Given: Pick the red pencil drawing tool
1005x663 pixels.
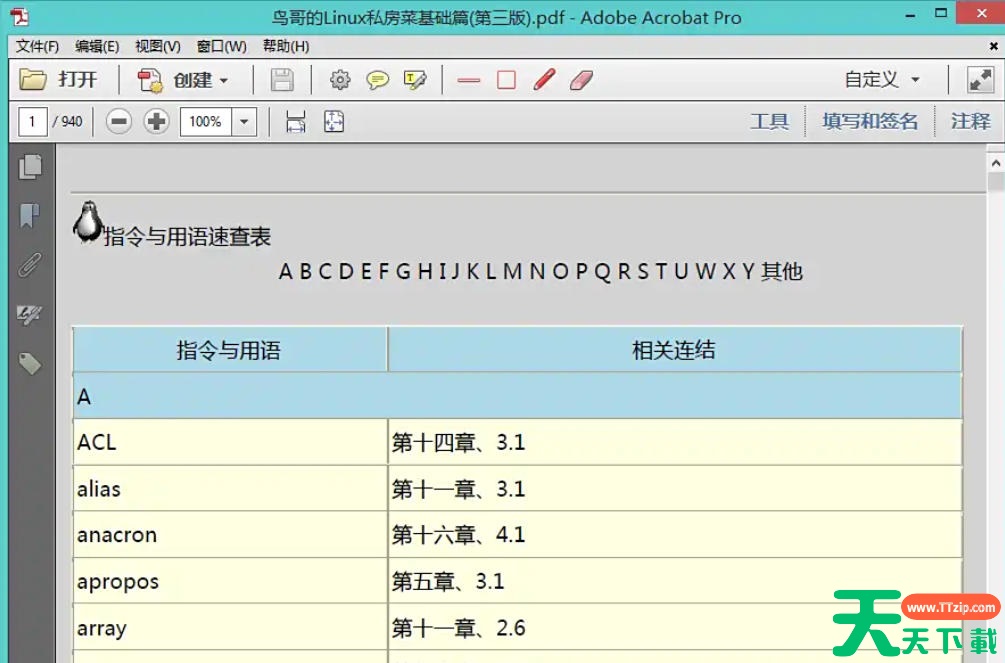Looking at the screenshot, I should (544, 80).
